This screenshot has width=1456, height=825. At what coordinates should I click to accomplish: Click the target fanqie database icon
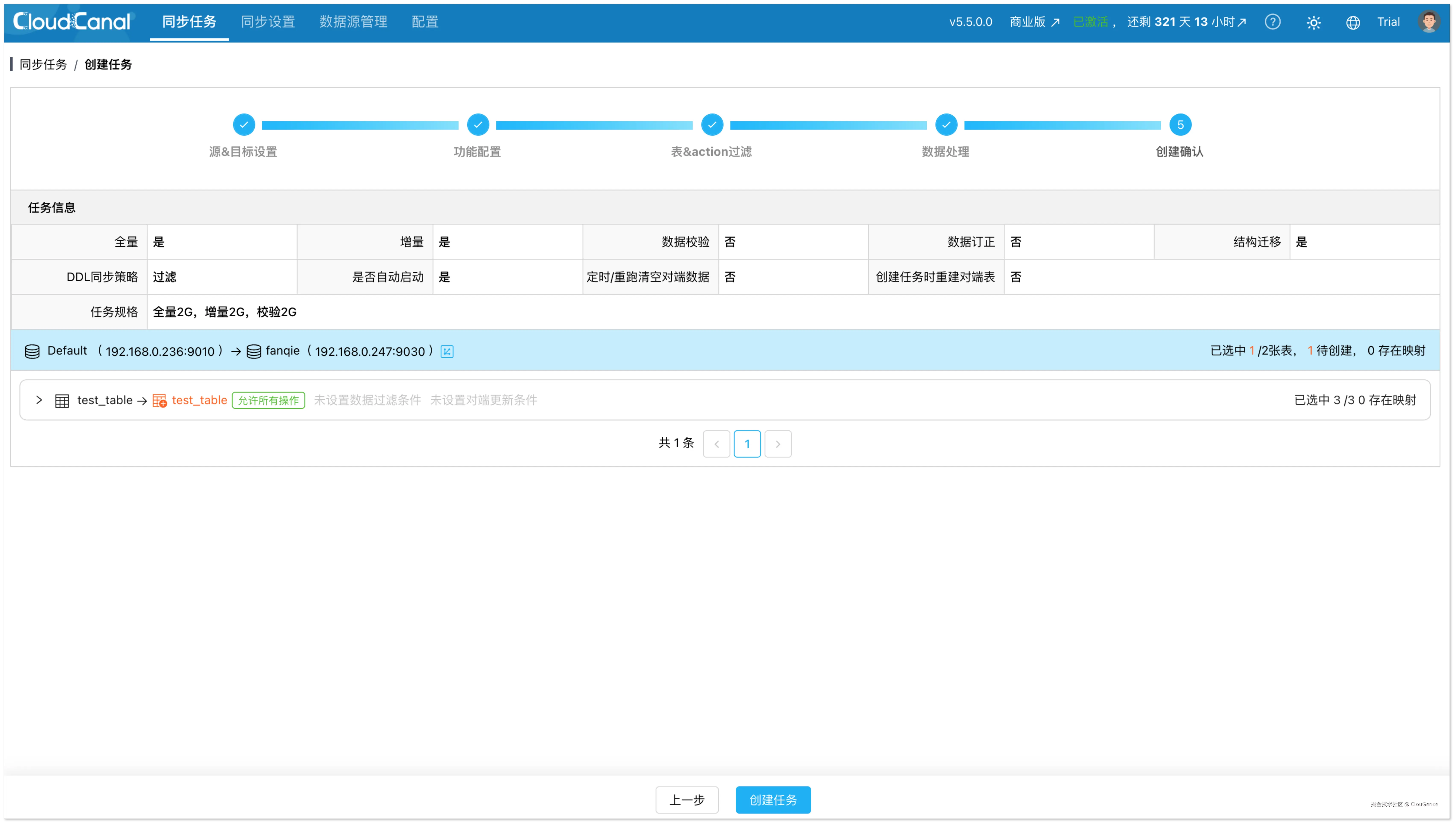[254, 351]
